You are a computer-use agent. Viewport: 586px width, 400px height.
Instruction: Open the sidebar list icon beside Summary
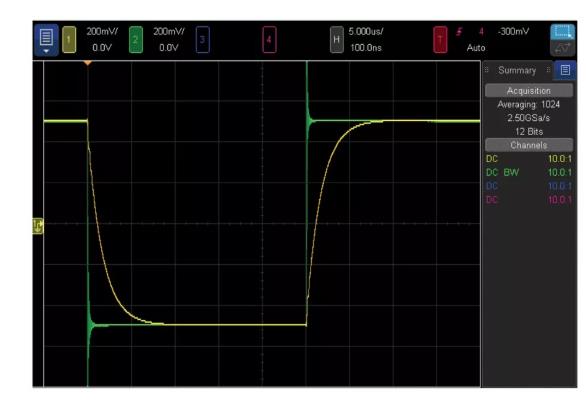(x=565, y=70)
